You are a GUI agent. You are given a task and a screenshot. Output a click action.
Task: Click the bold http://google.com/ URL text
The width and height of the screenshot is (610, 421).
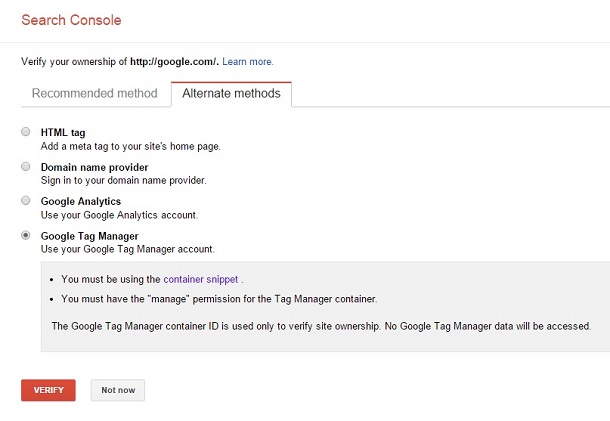click(x=174, y=62)
